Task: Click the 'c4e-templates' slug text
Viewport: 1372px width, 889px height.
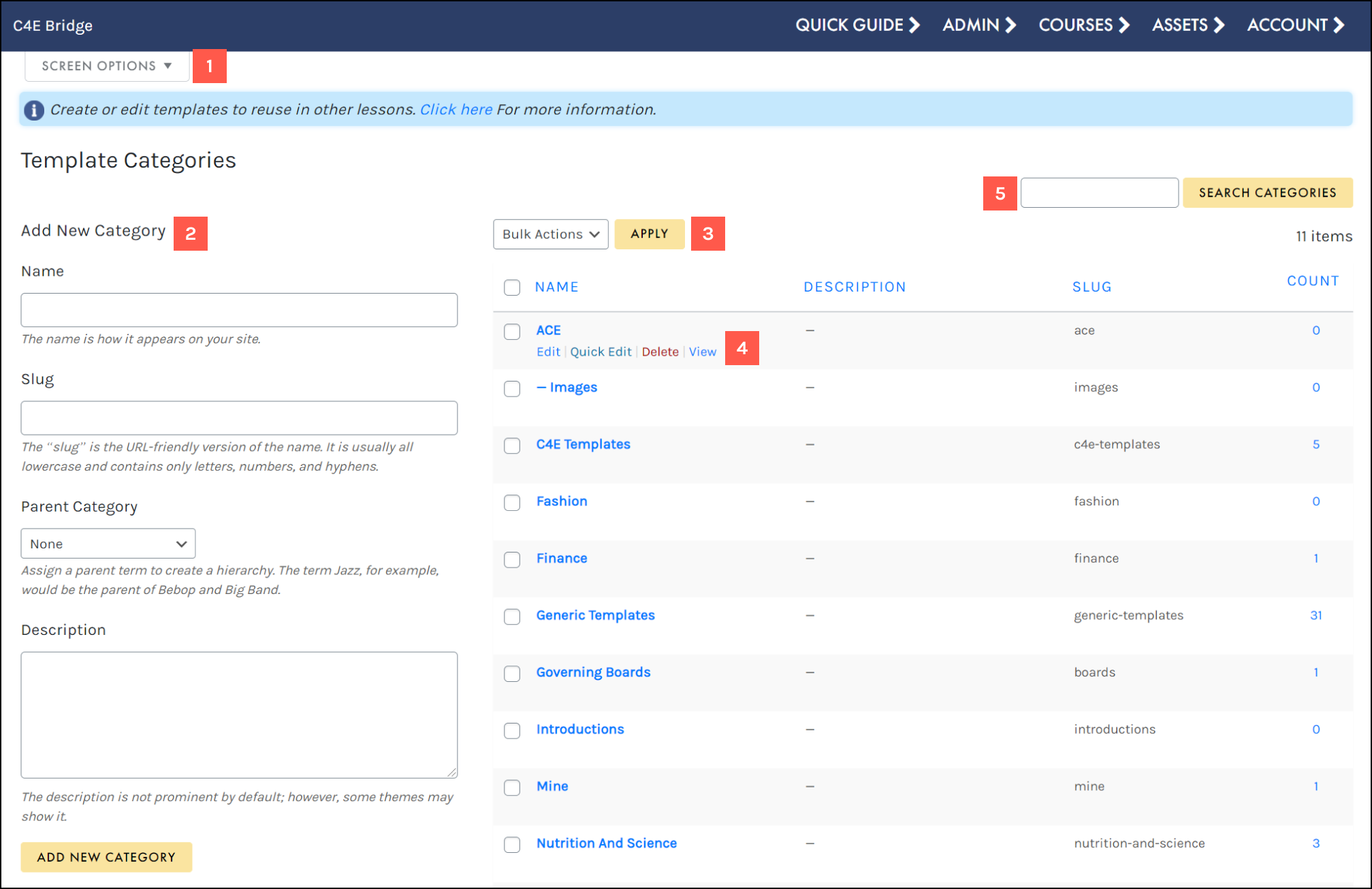Action: pos(1117,444)
